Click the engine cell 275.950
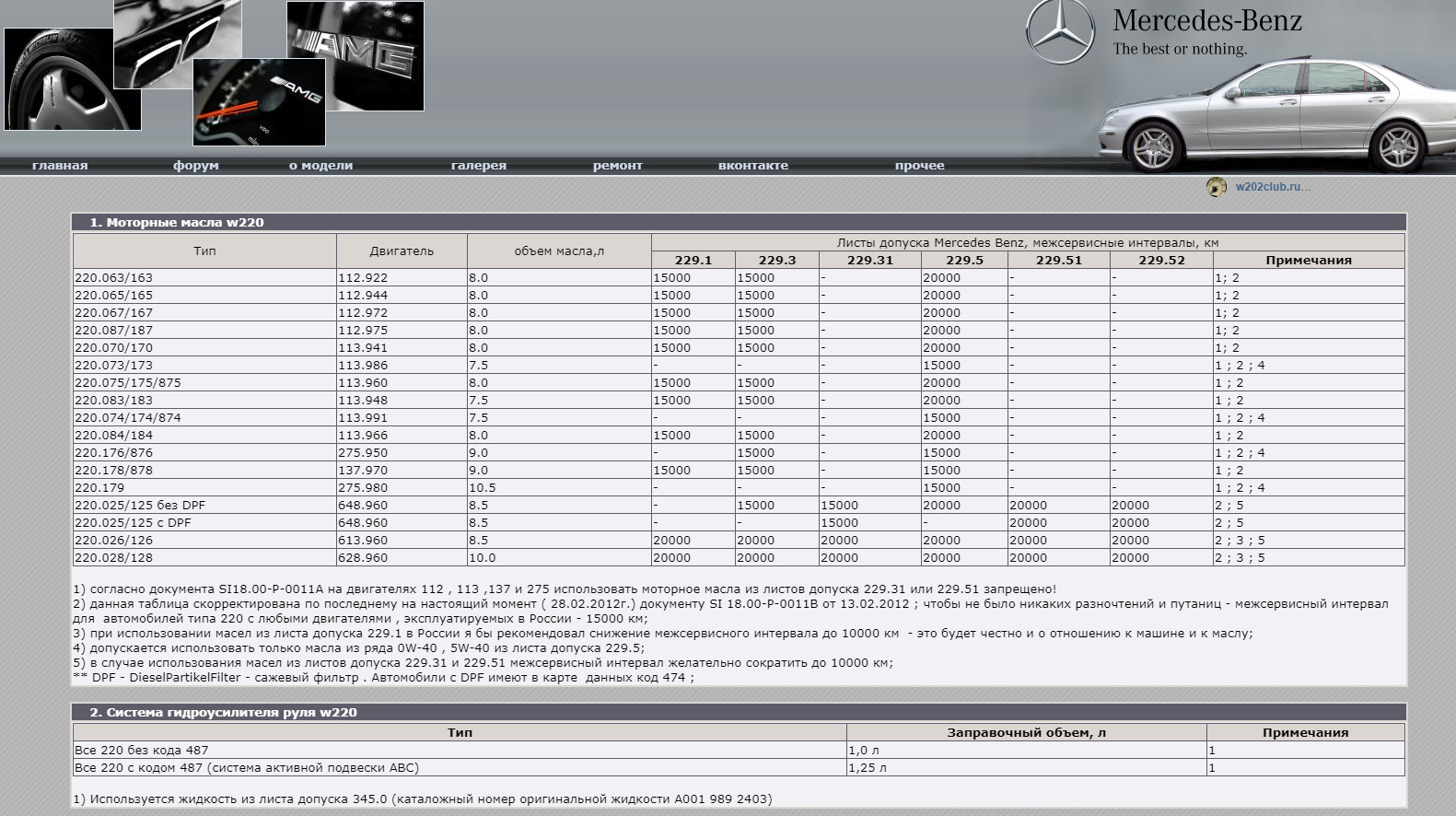 (402, 453)
